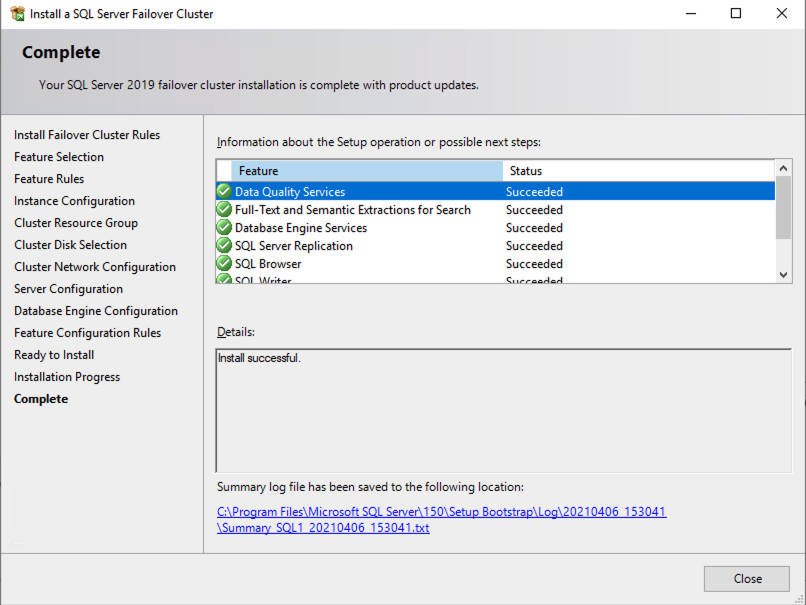Select the Installation Progress step in sidebar
Viewport: 806px width, 605px height.
click(x=67, y=377)
